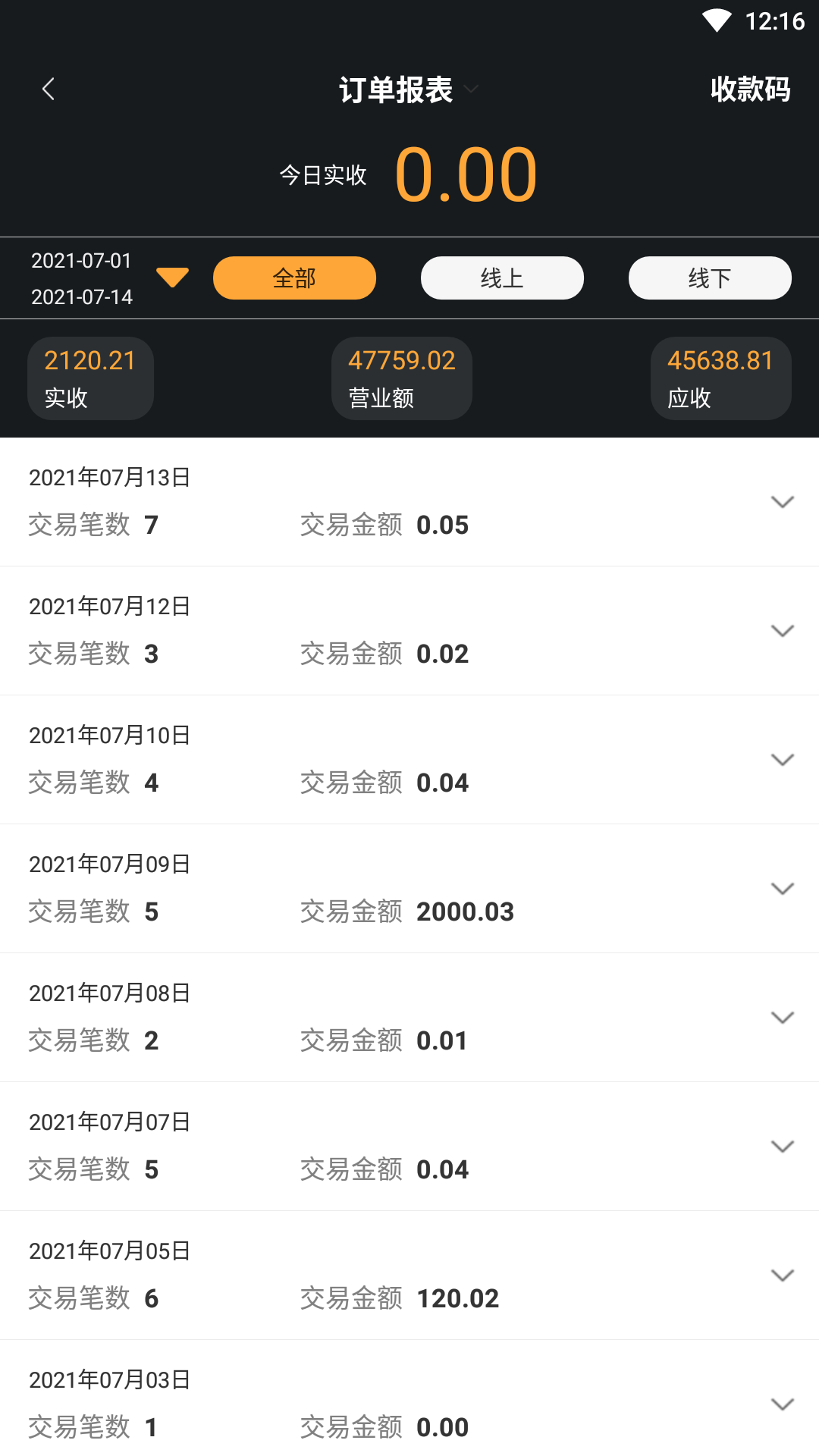Tap the 应收 45638.81 summary card

(x=720, y=378)
